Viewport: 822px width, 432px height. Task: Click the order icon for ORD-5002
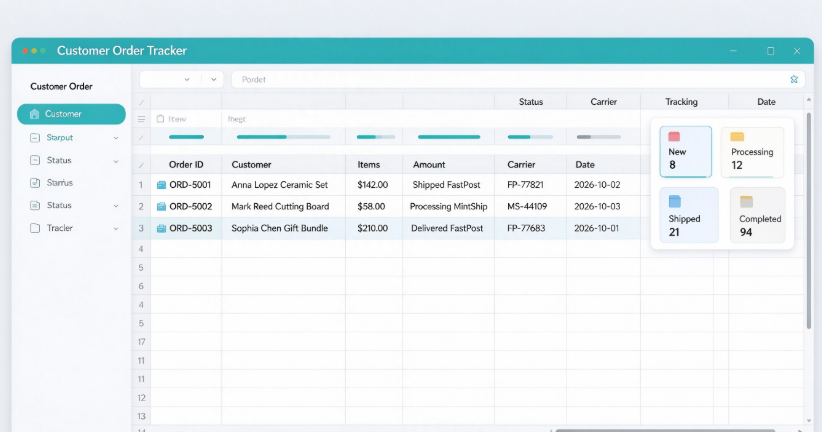[161, 207]
